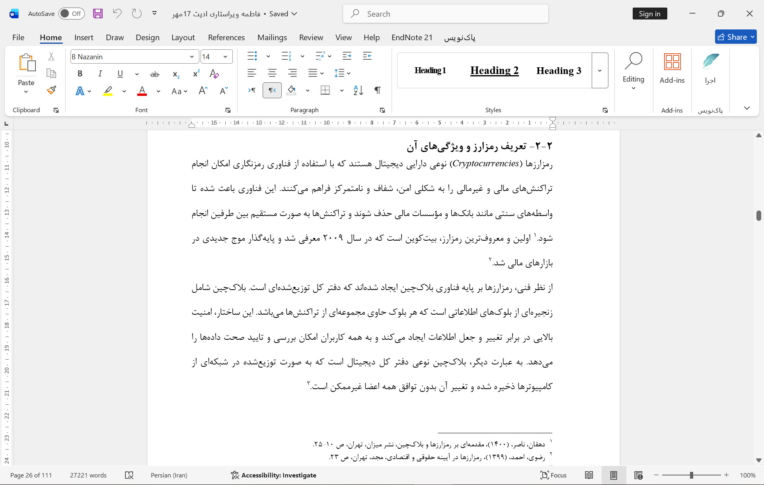This screenshot has height=485, width=764.
Task: Open the Review tab
Action: 311,38
